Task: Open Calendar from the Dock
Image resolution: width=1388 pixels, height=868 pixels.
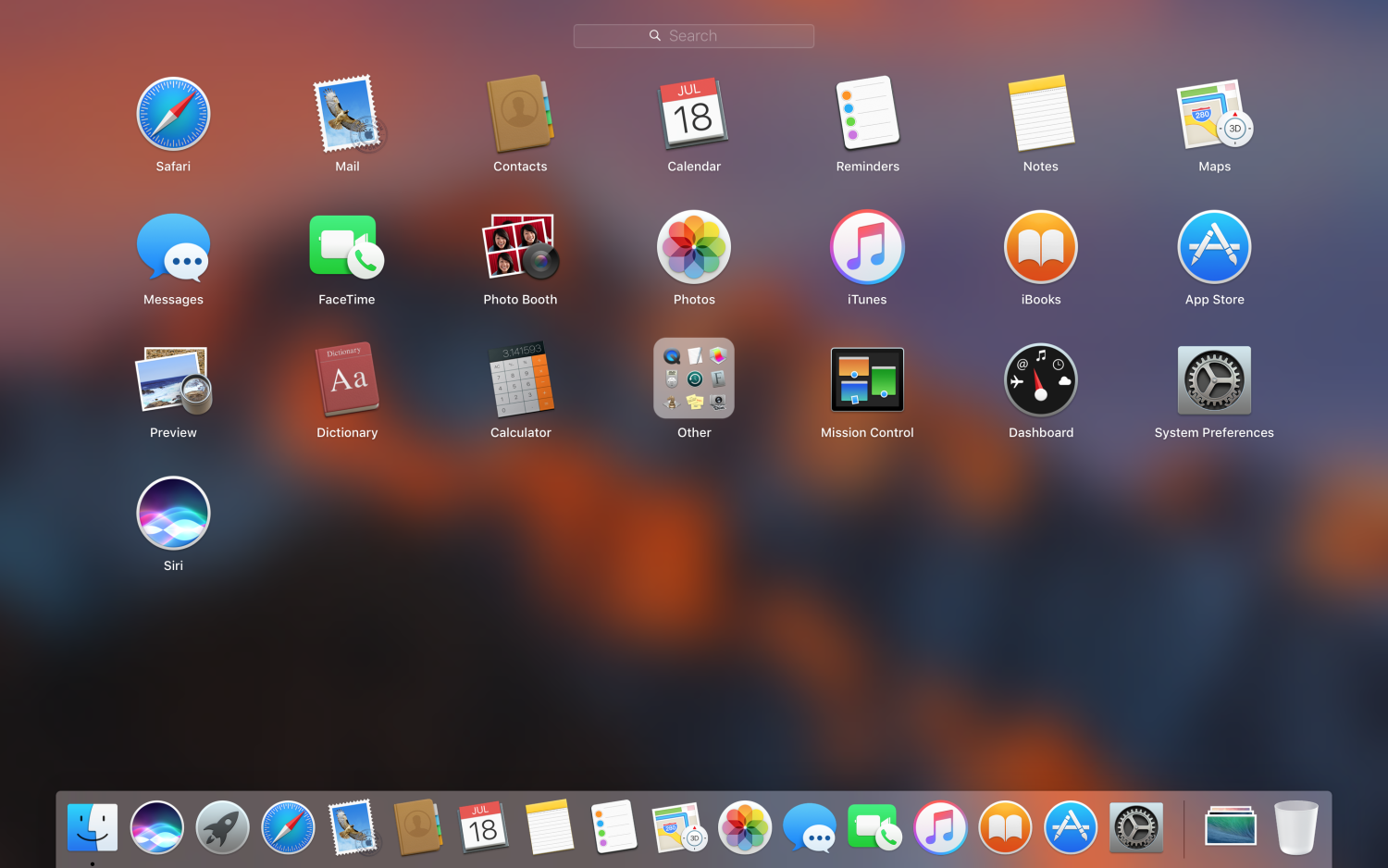Action: pos(483,827)
